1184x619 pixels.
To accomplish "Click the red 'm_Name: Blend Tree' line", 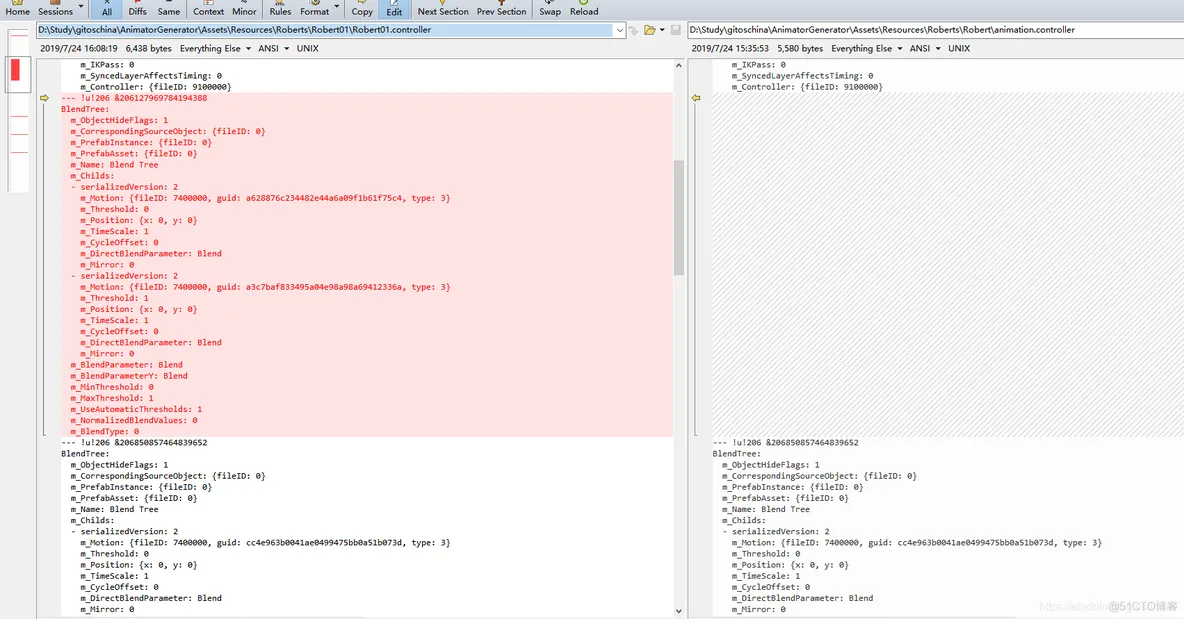I will point(115,165).
